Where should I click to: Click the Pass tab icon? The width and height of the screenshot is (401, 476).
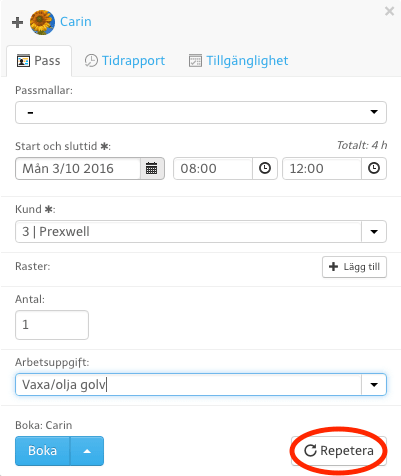(x=23, y=61)
